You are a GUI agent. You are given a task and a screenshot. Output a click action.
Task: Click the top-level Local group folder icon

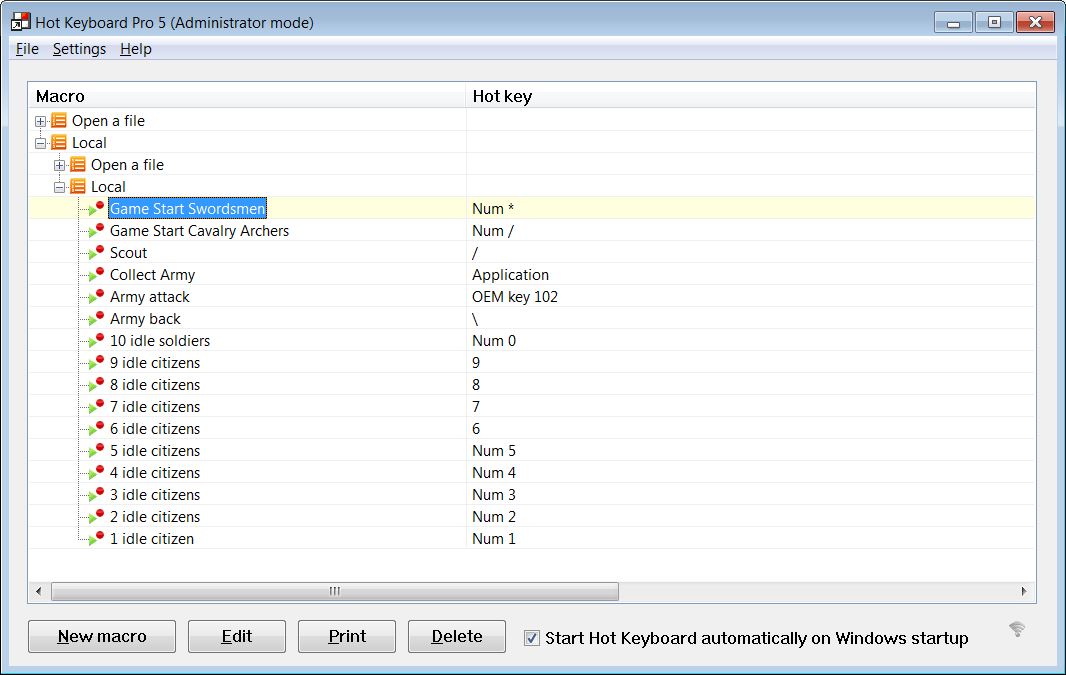(59, 143)
